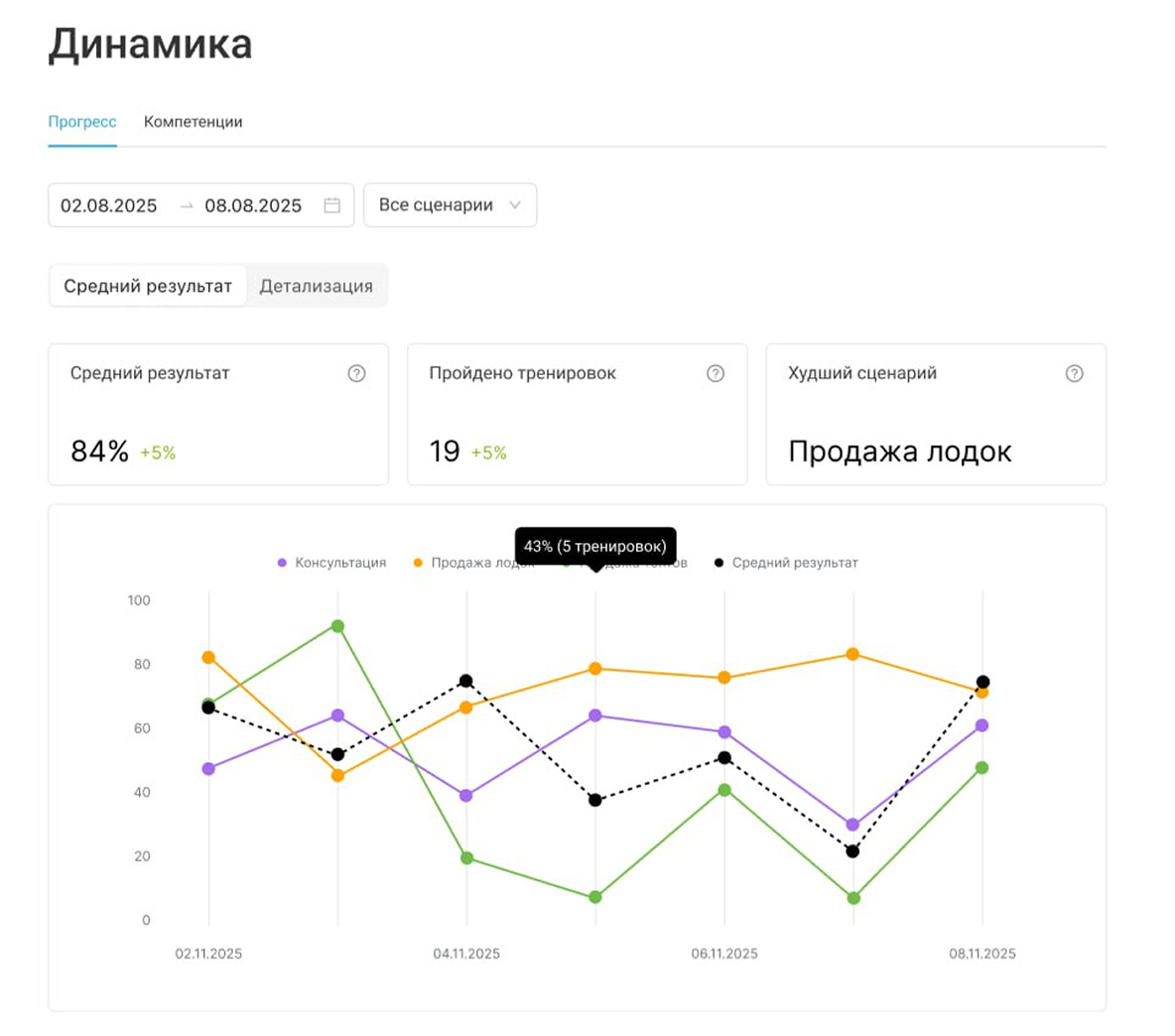
Task: Click the Динамика page heading
Action: (x=151, y=45)
